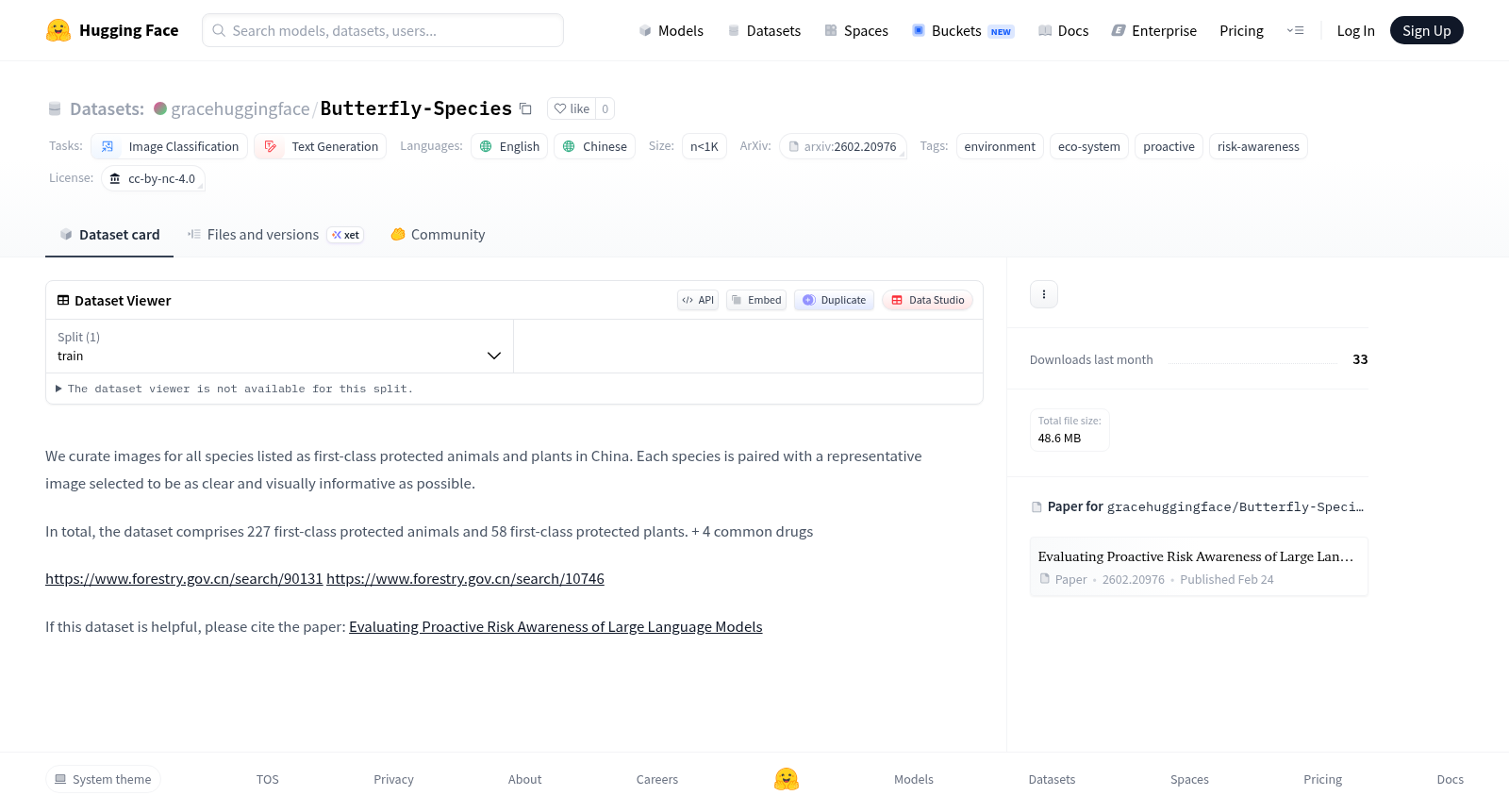1509x812 pixels.
Task: Open Data Studio
Action: [x=927, y=300]
